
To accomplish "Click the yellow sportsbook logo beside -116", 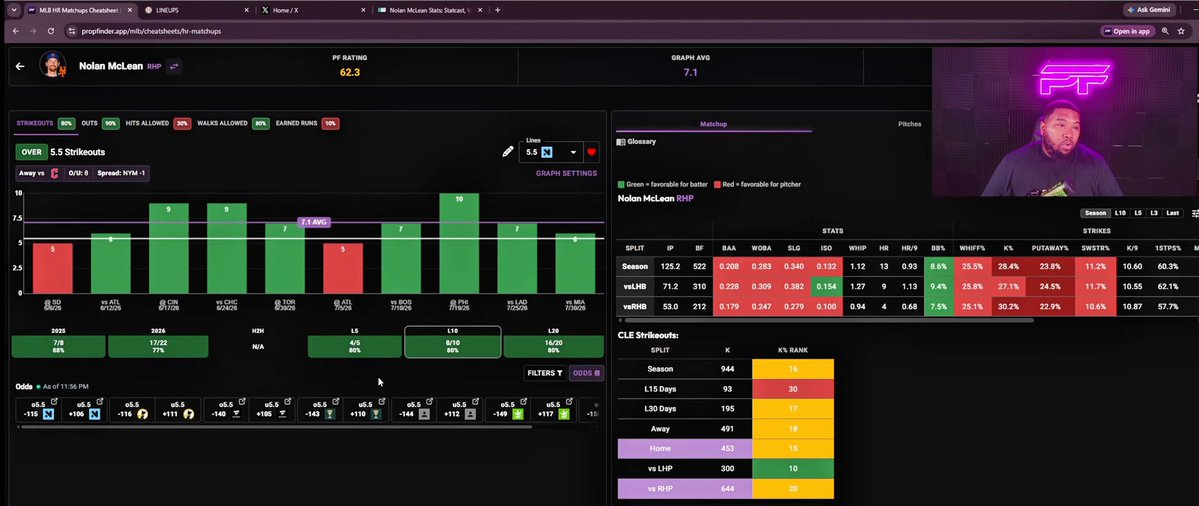I will [142, 414].
